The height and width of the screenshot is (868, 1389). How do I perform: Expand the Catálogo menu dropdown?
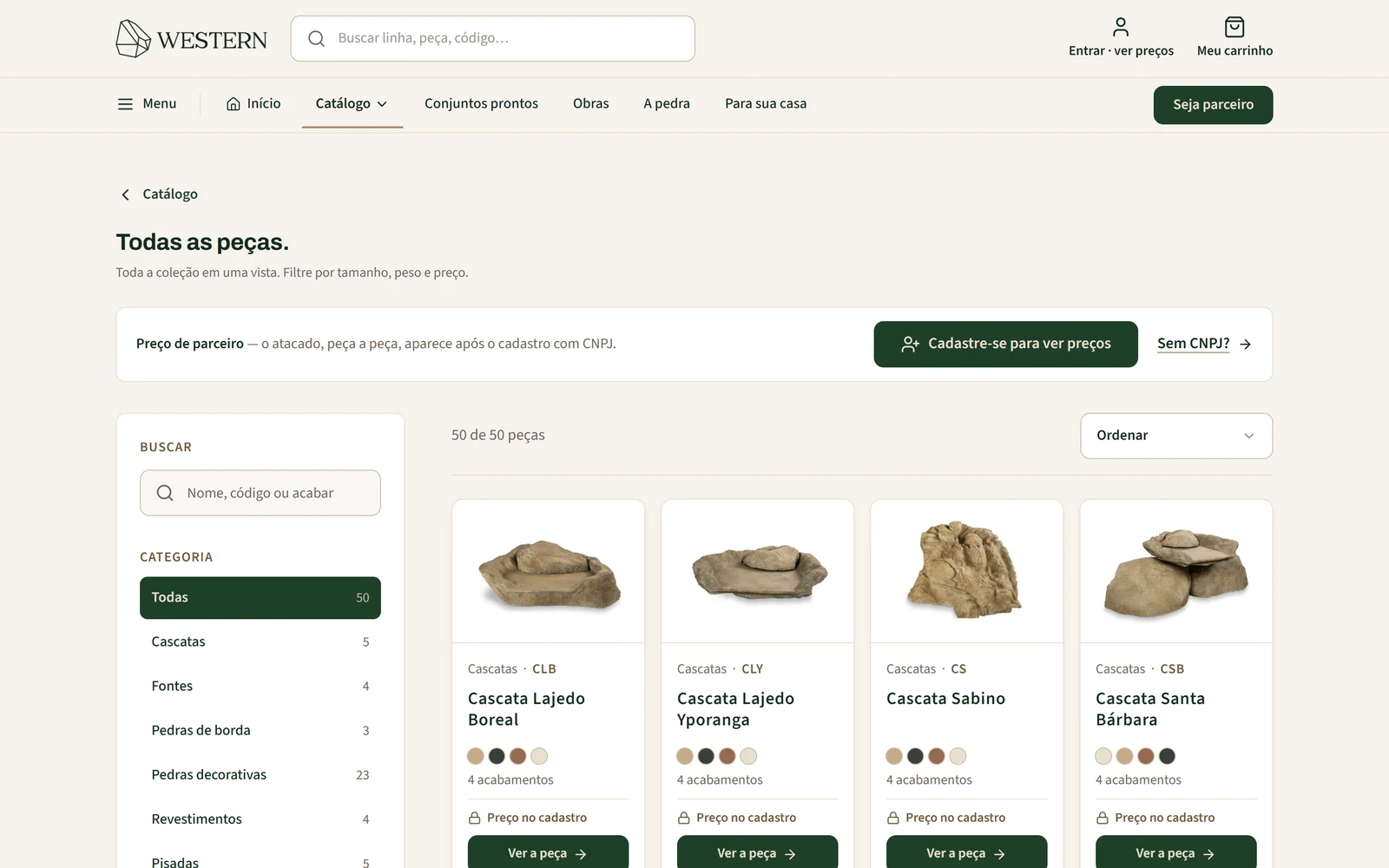[352, 104]
